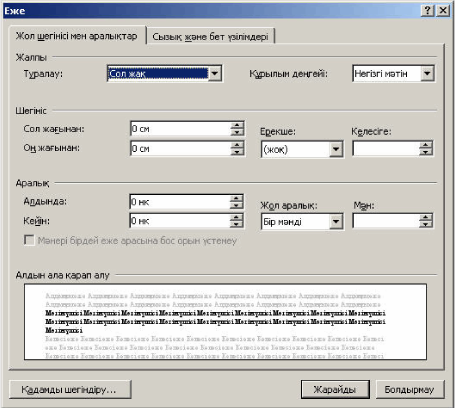Click the help question mark icon
The width and height of the screenshot is (455, 408).
coord(428,10)
